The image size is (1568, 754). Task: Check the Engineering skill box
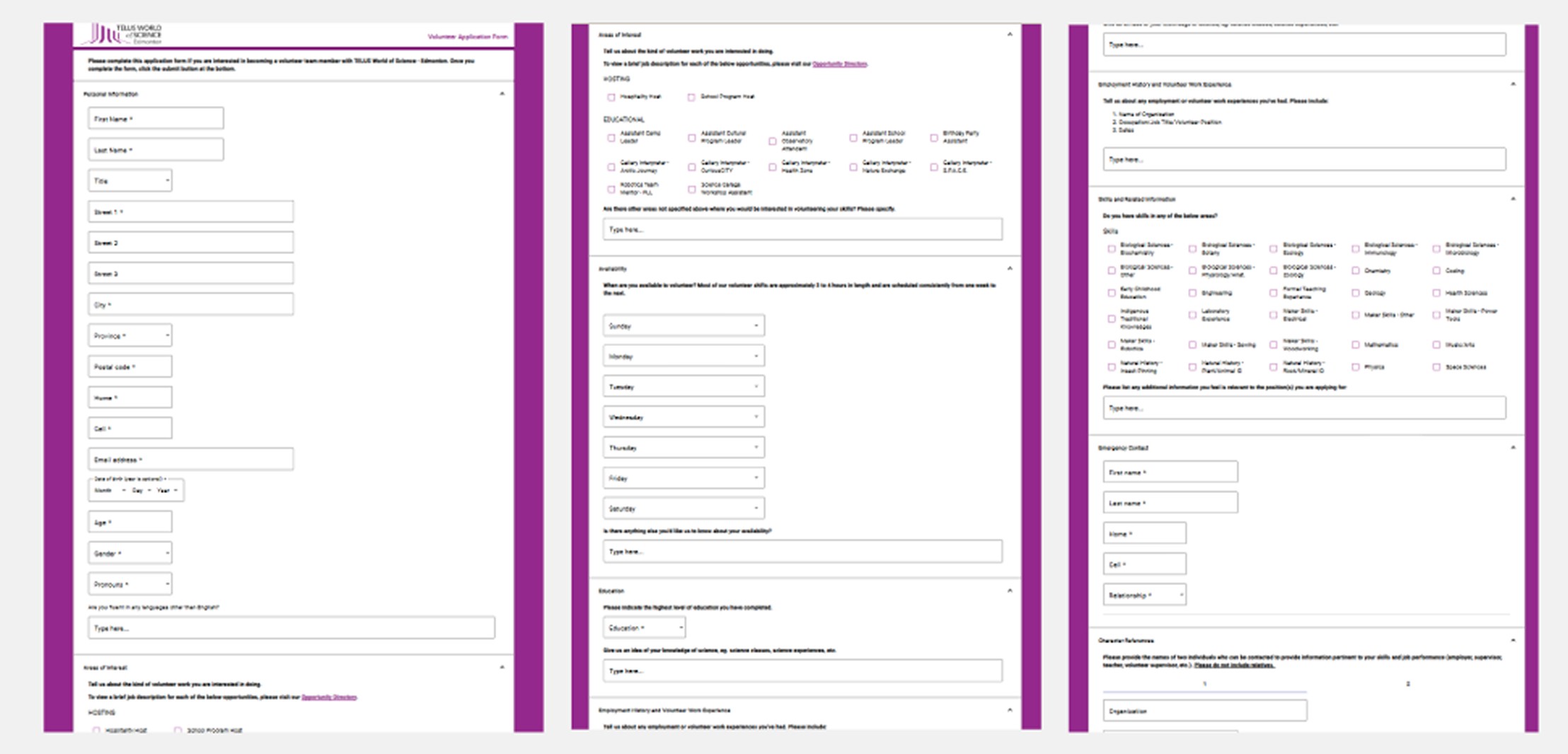pos(1192,293)
